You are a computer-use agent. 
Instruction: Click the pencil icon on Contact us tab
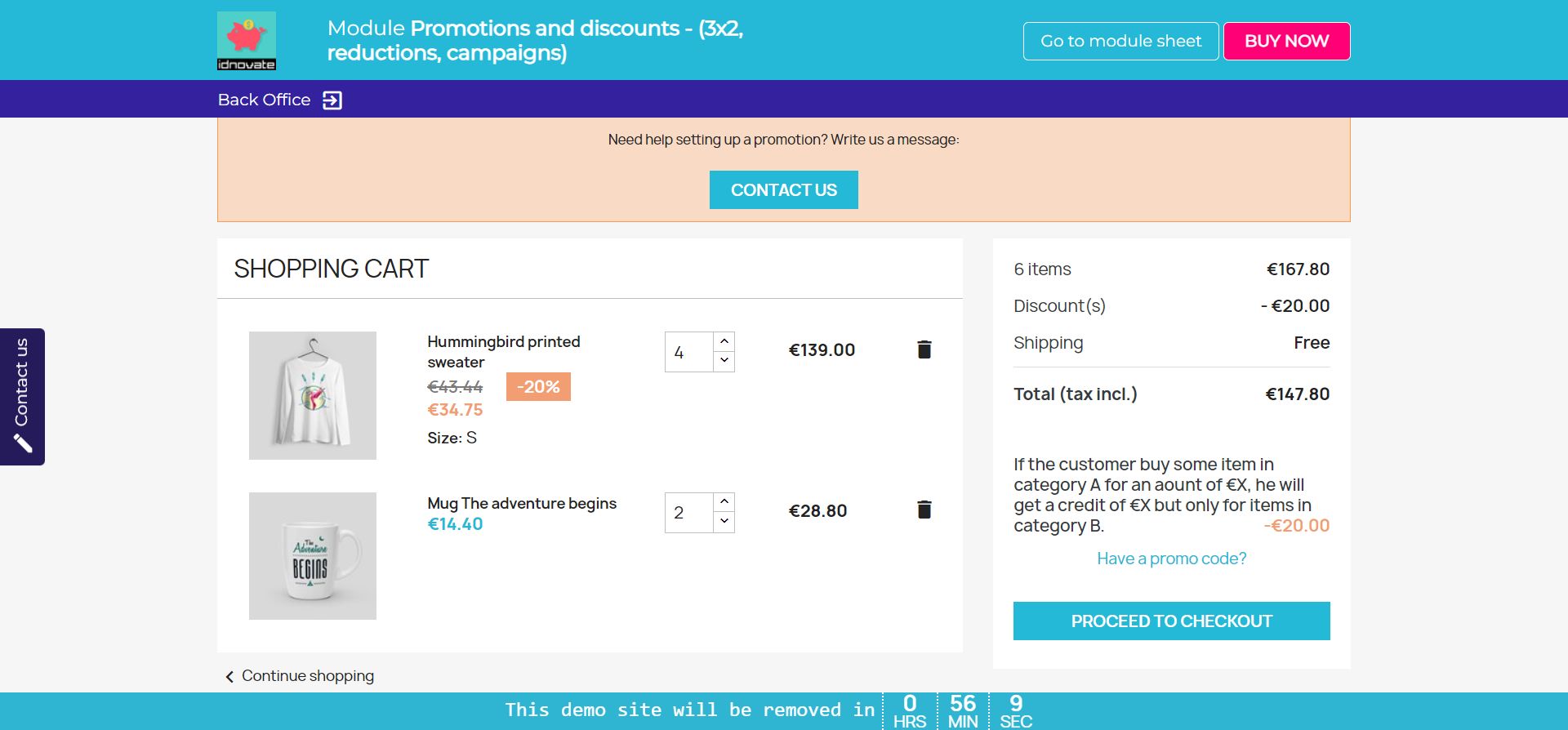coord(23,443)
